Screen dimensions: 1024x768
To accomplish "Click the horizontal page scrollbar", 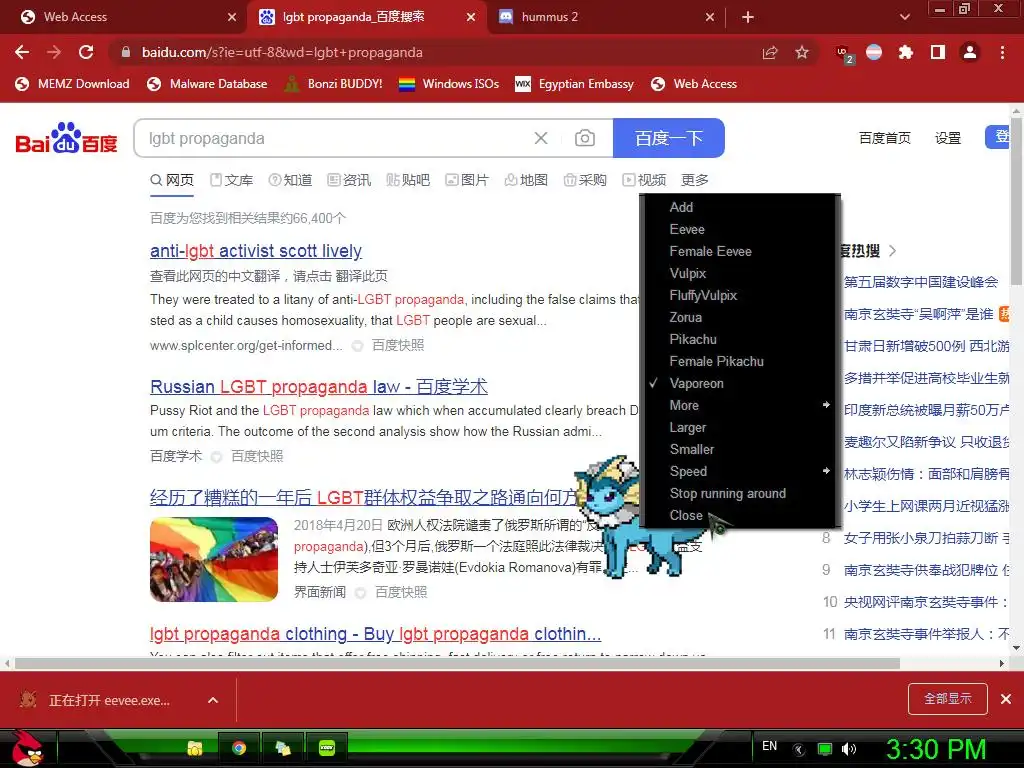I will pyautogui.click(x=457, y=664).
